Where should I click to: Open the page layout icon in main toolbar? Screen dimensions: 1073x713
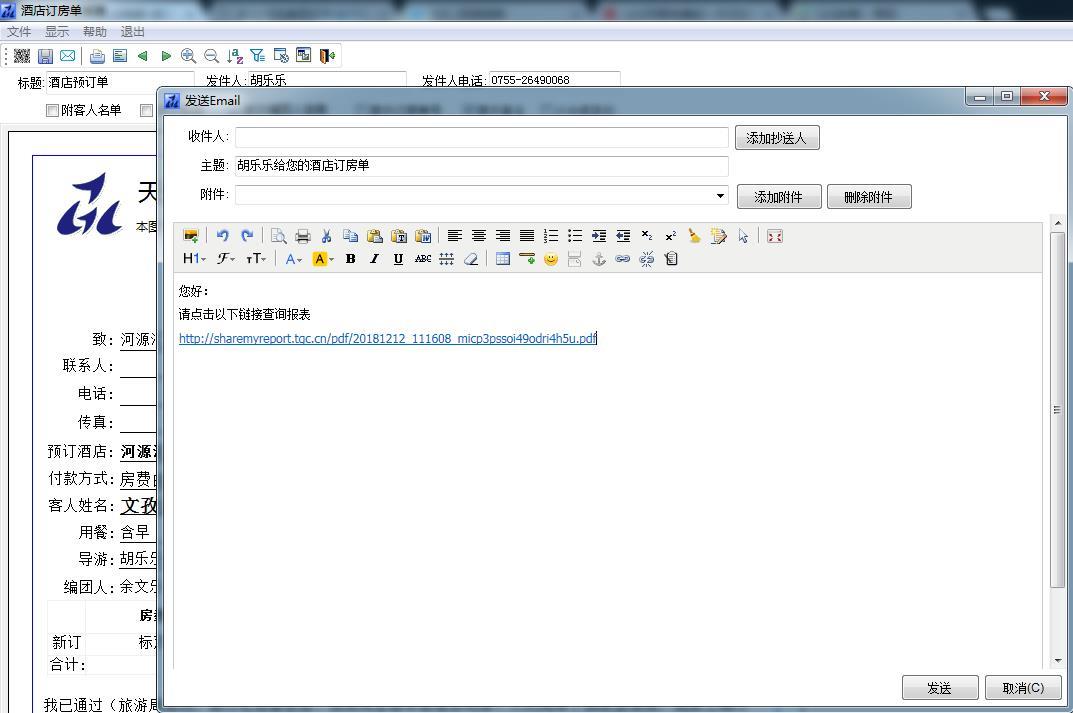120,56
